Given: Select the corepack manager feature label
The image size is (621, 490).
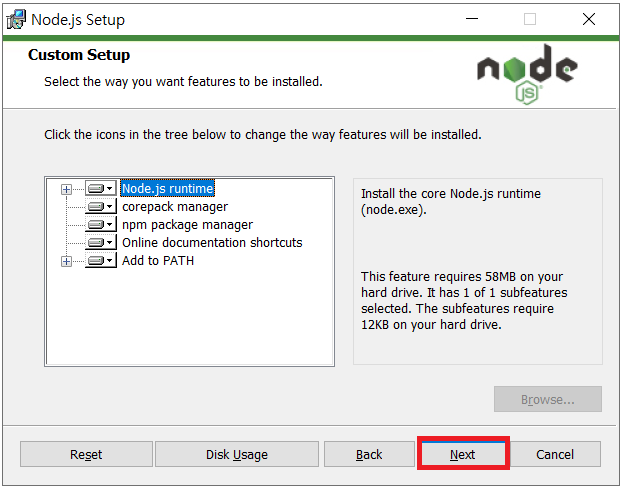Looking at the screenshot, I should pos(175,207).
